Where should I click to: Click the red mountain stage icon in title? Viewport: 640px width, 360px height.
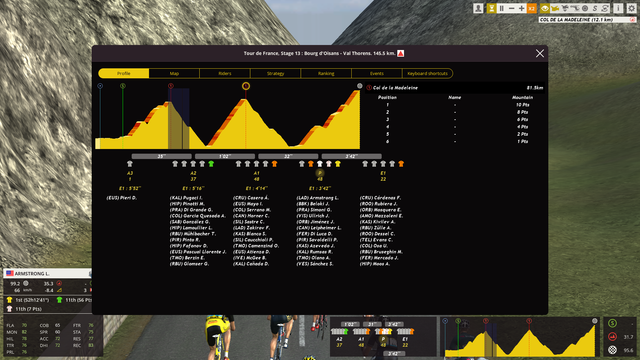[x=401, y=53]
